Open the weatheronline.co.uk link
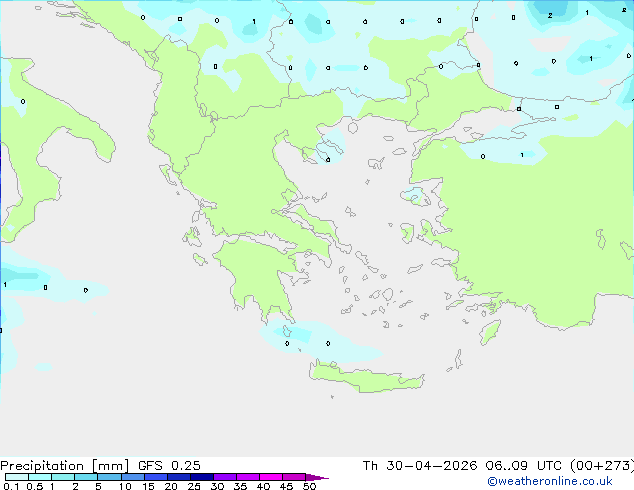 550,481
